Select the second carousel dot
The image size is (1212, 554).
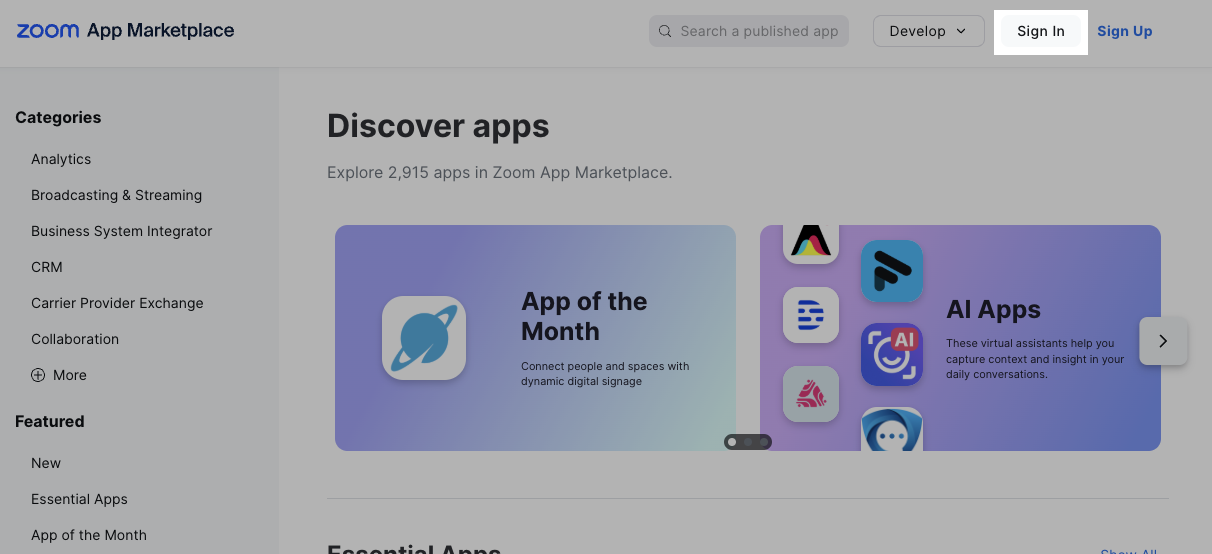click(x=748, y=441)
